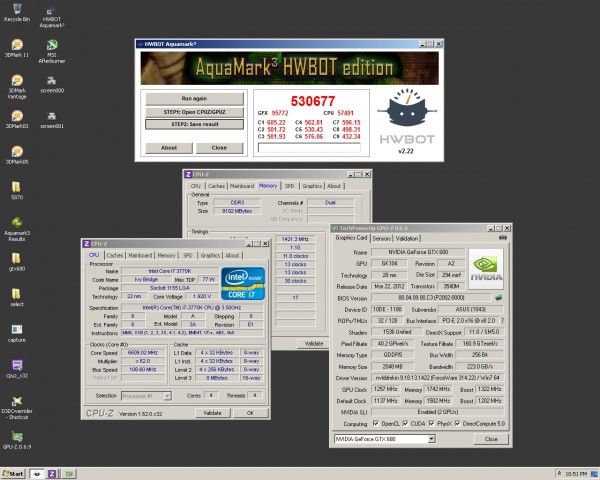Select the 3DMark03 desktop shortcut

17,119
